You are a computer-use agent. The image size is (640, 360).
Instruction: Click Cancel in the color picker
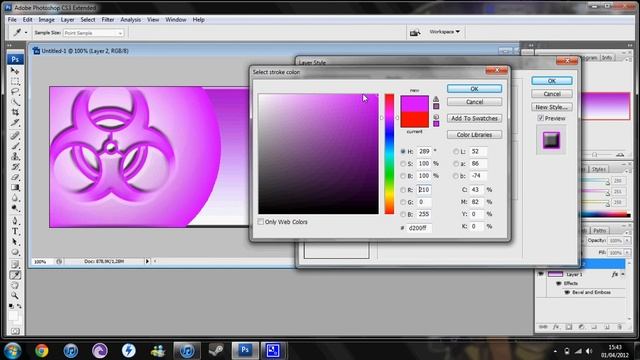(x=474, y=102)
